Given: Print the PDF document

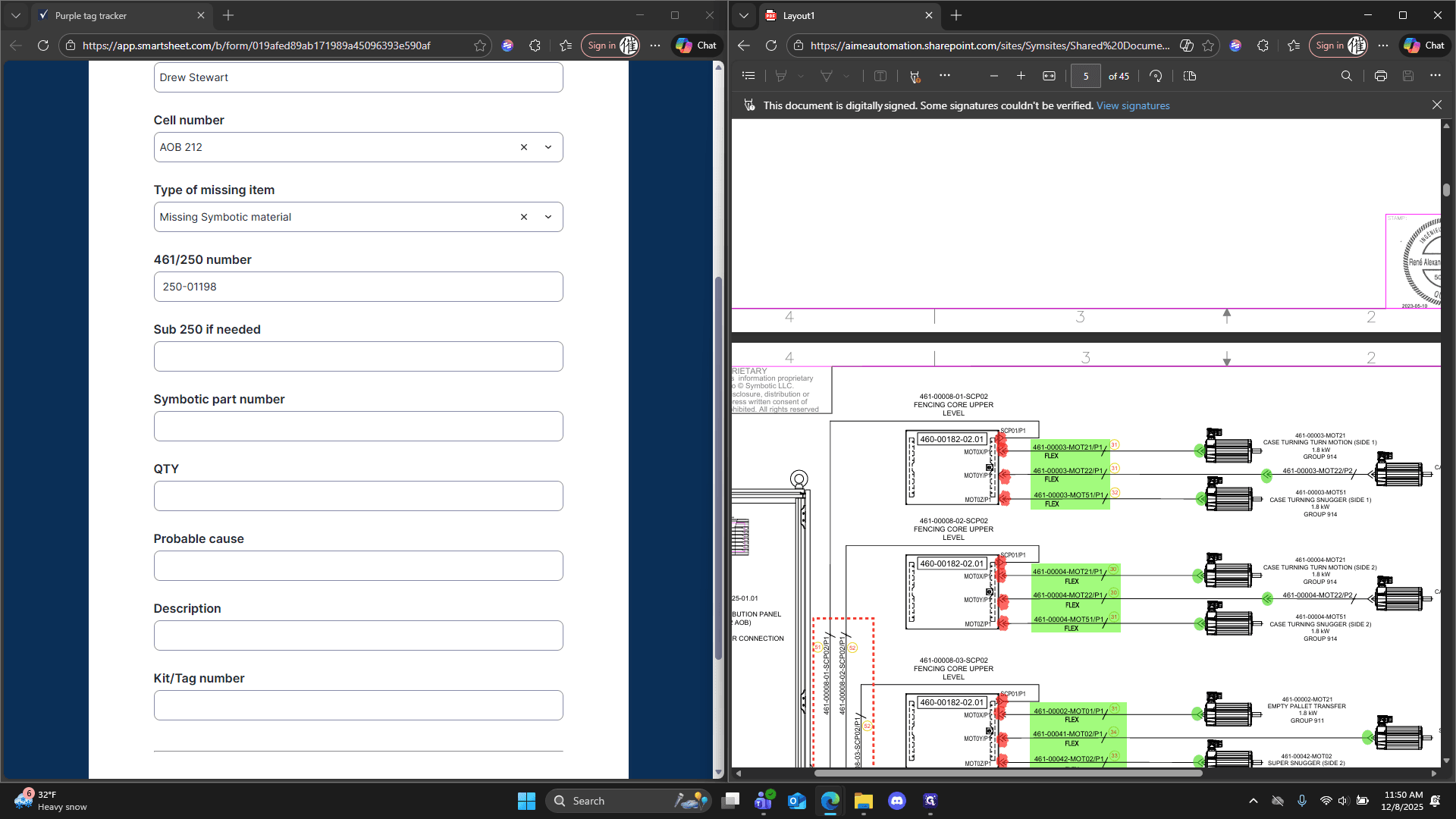Looking at the screenshot, I should (x=1380, y=76).
